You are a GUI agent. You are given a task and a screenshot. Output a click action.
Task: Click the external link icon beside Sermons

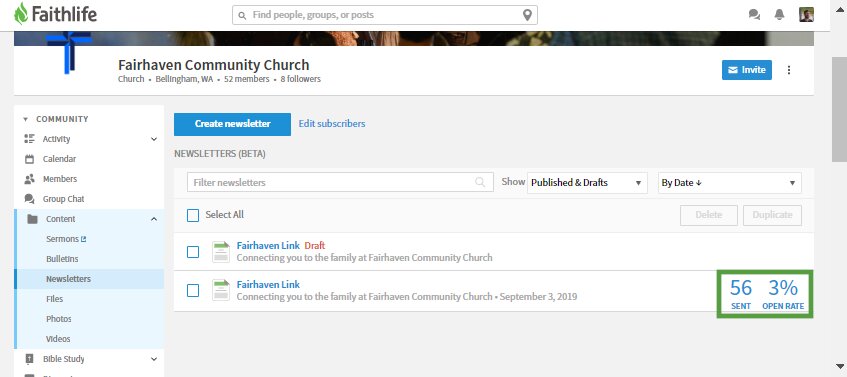pyautogui.click(x=83, y=239)
